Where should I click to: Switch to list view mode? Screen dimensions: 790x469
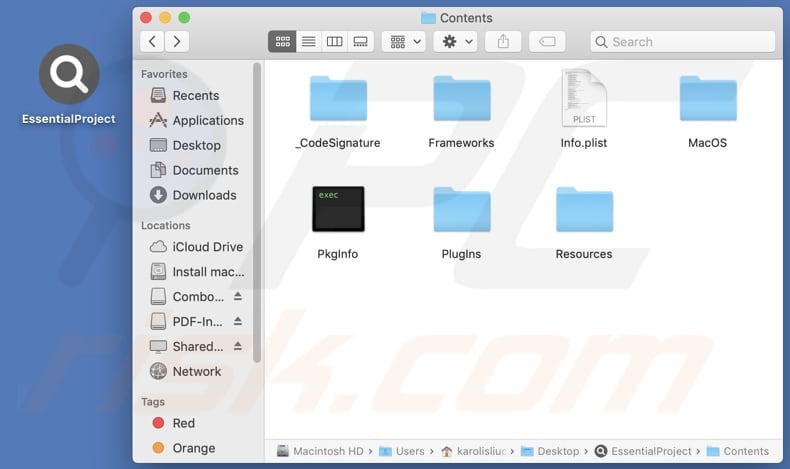pyautogui.click(x=308, y=42)
